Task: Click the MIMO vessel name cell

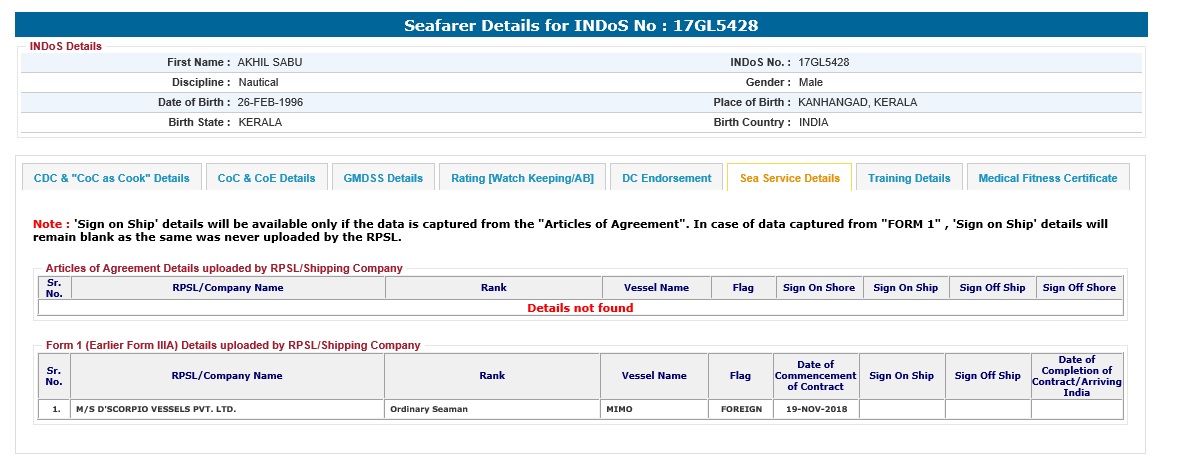Action: coord(654,409)
